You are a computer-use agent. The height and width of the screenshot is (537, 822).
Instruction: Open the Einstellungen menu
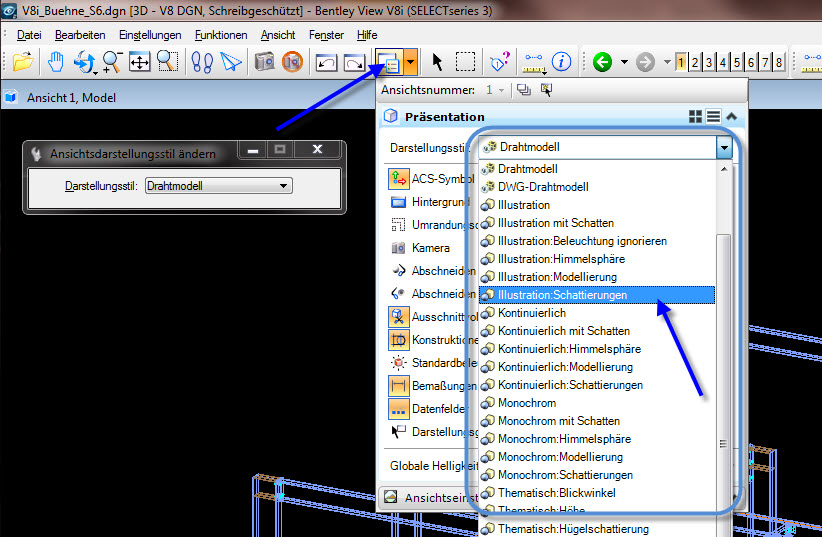pyautogui.click(x=150, y=35)
